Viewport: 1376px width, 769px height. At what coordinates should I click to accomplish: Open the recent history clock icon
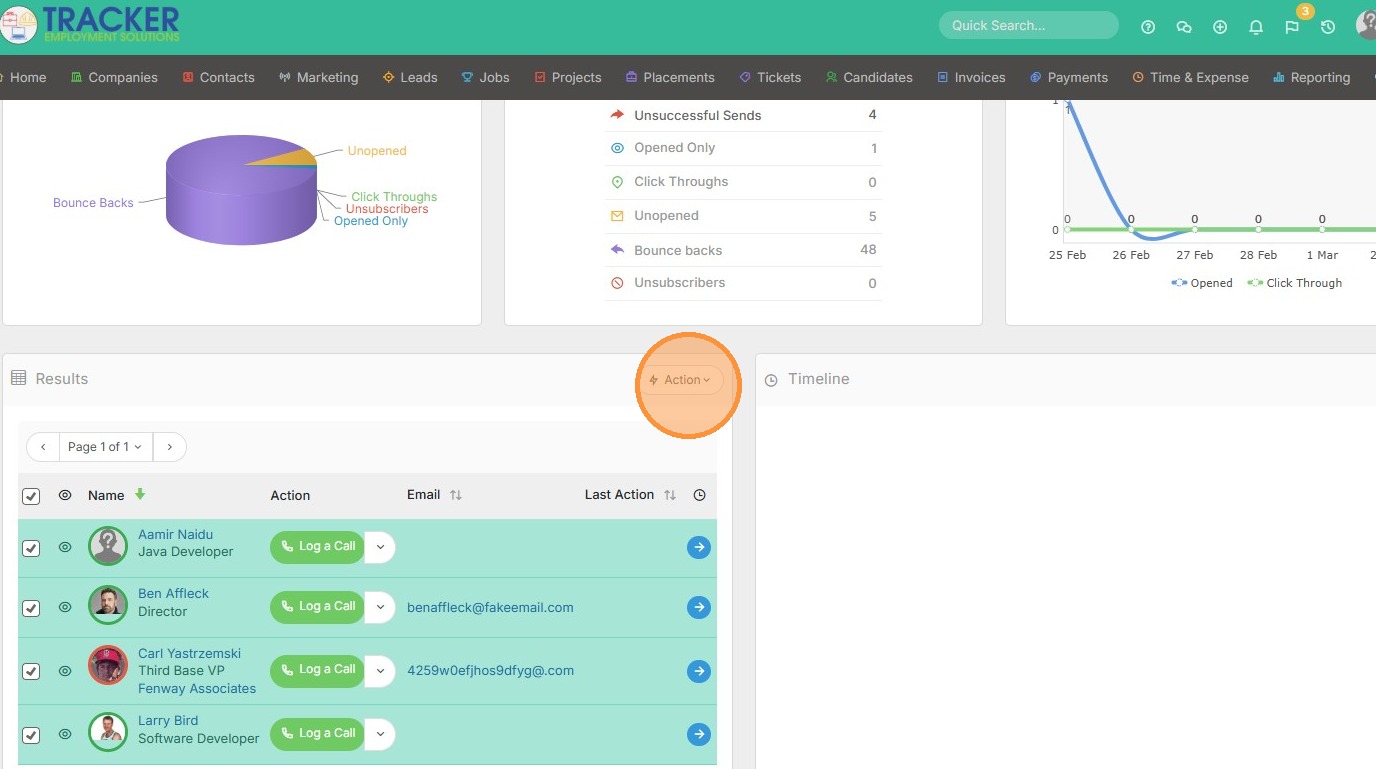[1328, 28]
